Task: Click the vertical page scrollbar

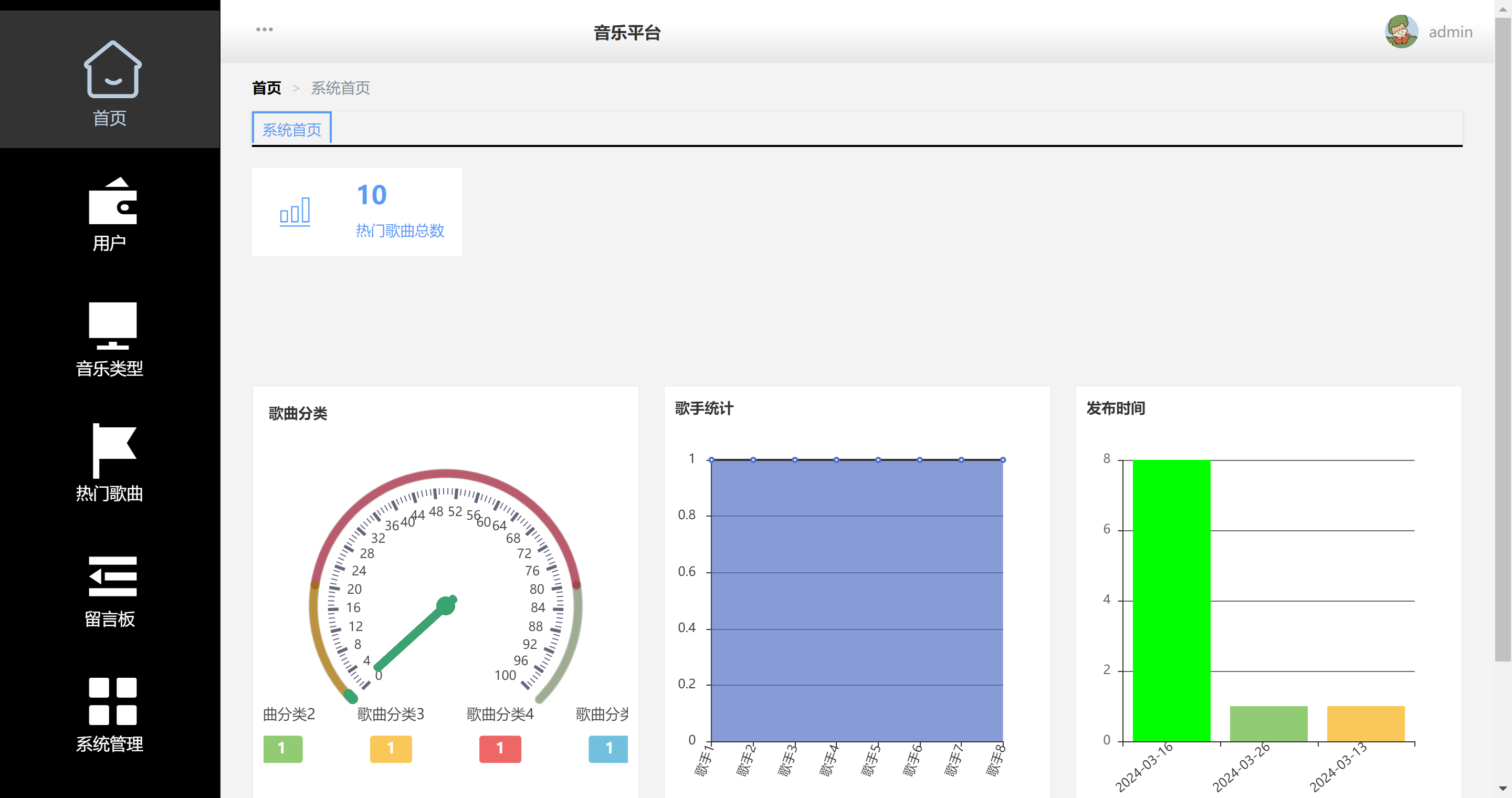Action: point(1502,340)
